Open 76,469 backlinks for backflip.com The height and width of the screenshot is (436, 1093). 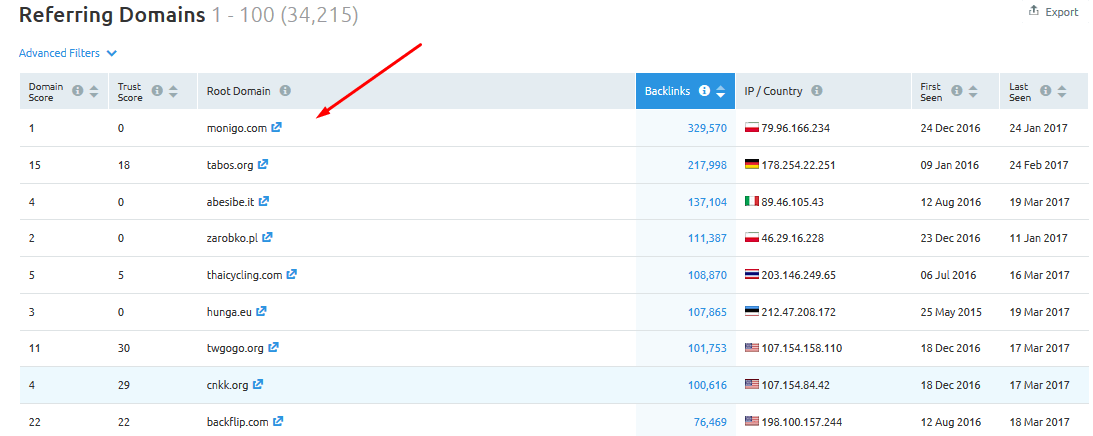(710, 422)
